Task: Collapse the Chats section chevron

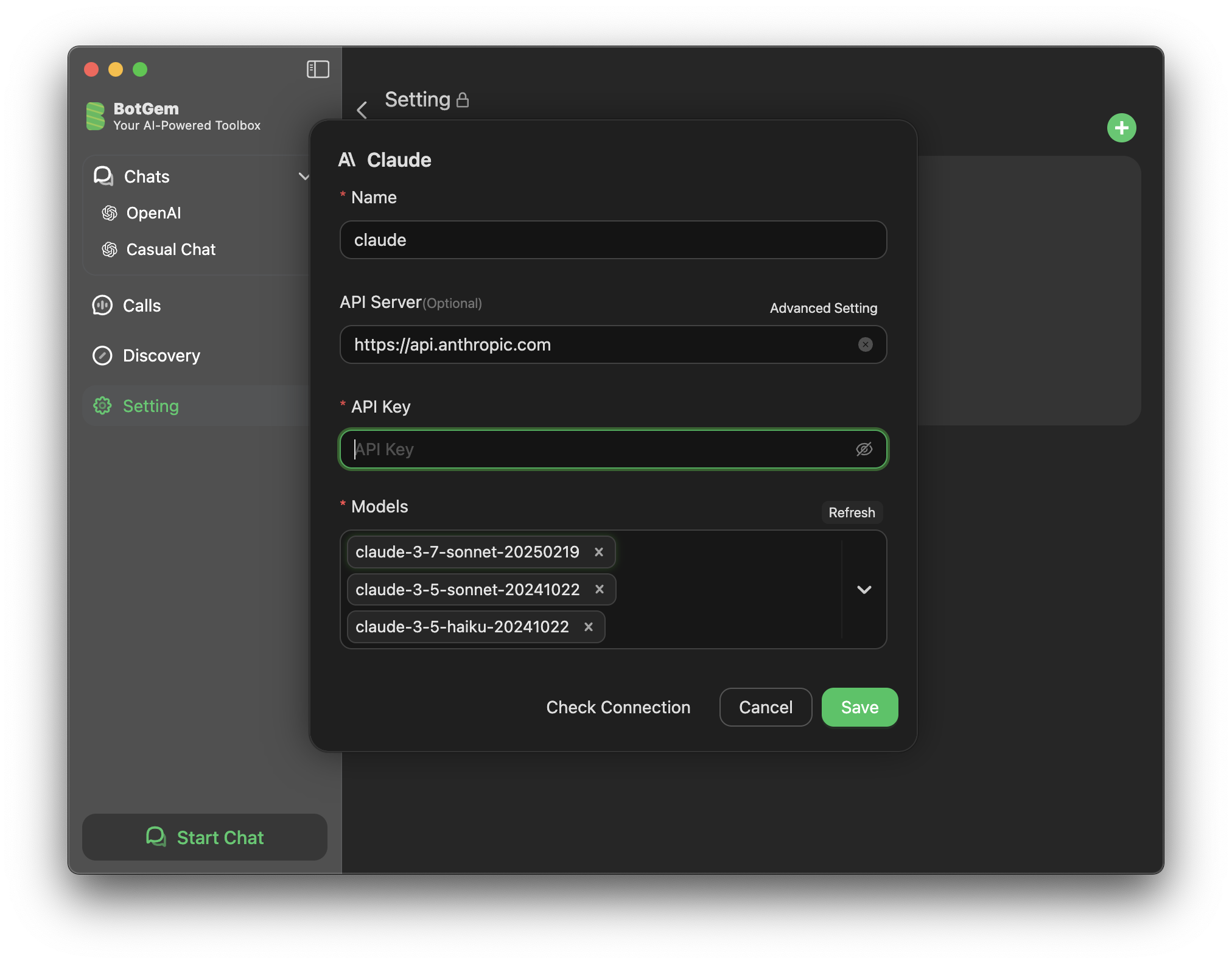Action: click(304, 176)
